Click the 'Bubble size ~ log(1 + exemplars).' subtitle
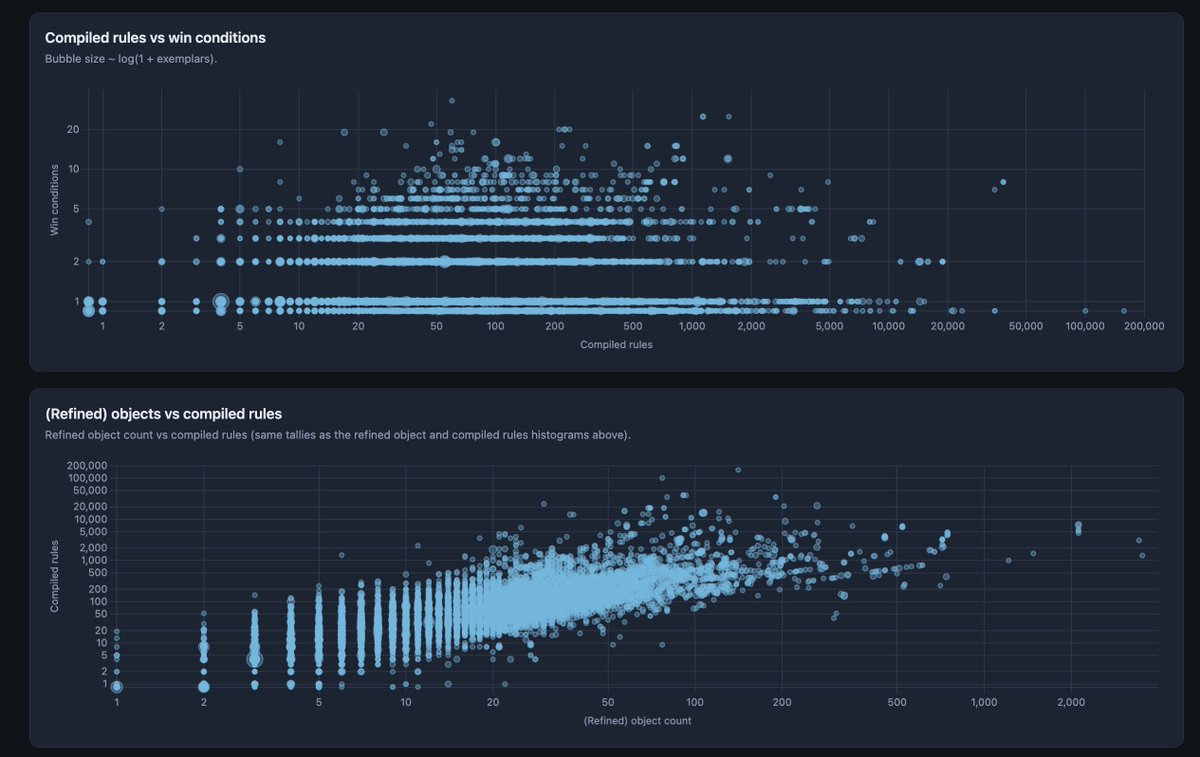This screenshot has height=757, width=1200. (131, 59)
